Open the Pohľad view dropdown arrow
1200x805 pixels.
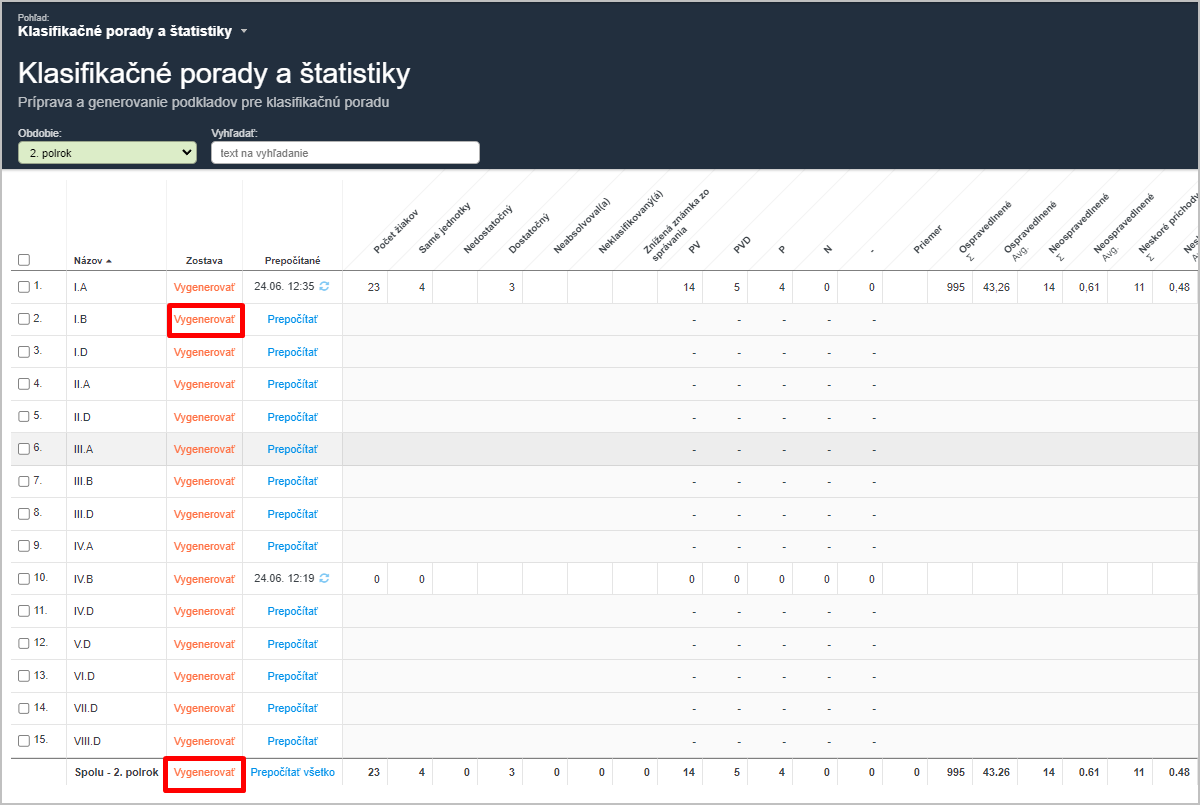(x=243, y=32)
